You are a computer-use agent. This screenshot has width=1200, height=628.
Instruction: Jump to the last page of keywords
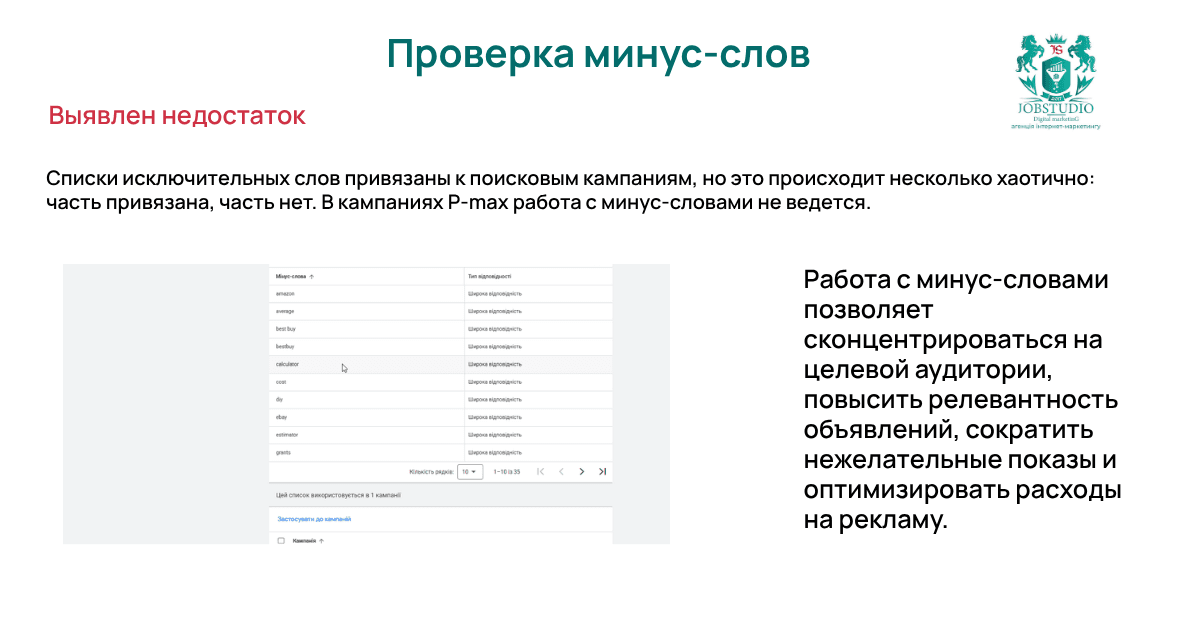coord(603,471)
